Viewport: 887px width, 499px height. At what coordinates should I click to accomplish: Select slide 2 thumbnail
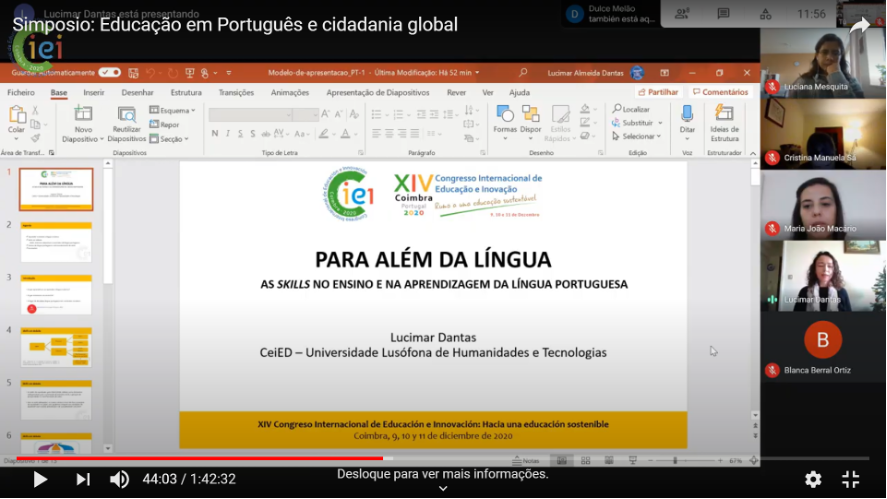(56, 242)
